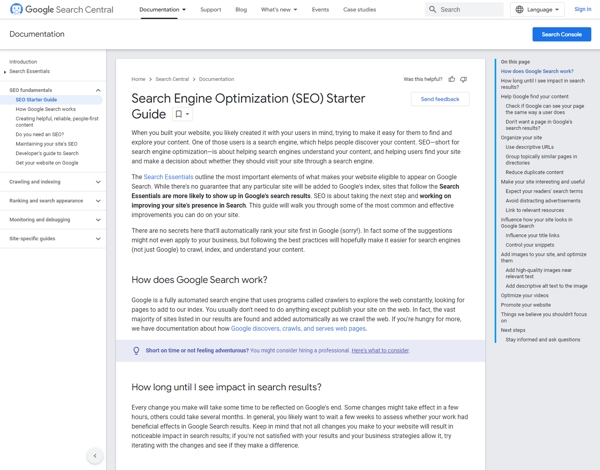Open the Language dropdown
The image size is (600, 470).
[537, 10]
